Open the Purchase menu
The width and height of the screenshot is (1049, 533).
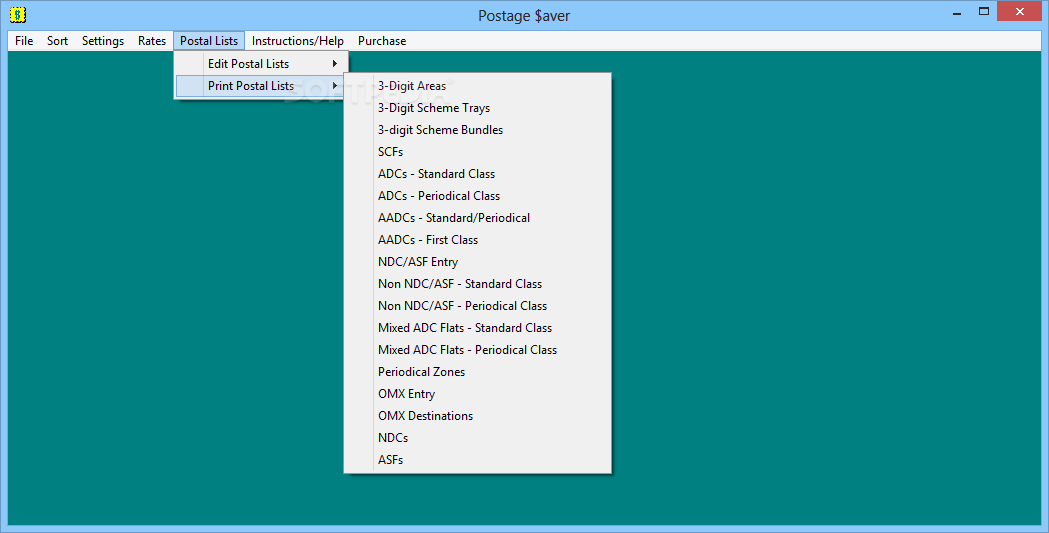point(382,41)
